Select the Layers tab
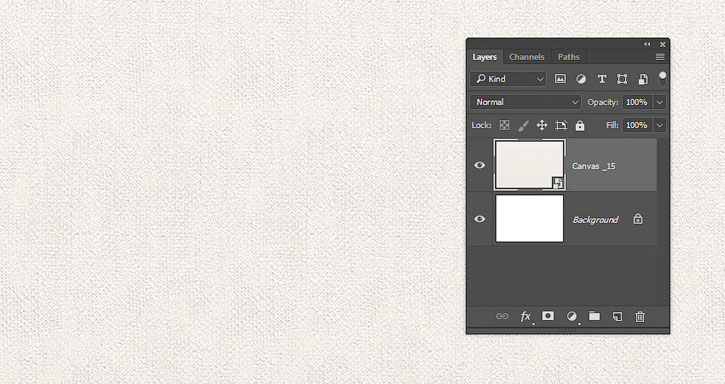725x384 pixels. pyautogui.click(x=485, y=57)
